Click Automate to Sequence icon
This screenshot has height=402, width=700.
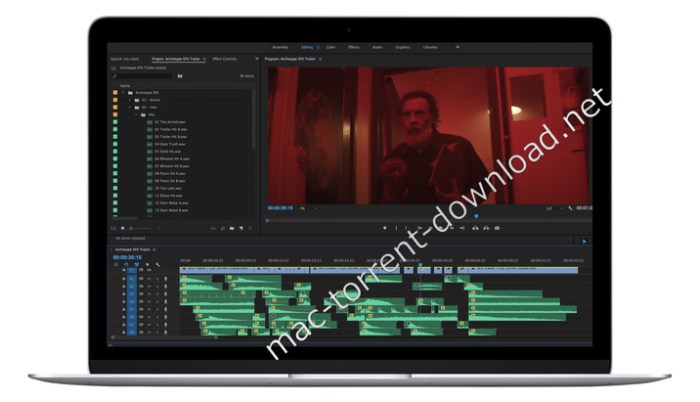(213, 228)
